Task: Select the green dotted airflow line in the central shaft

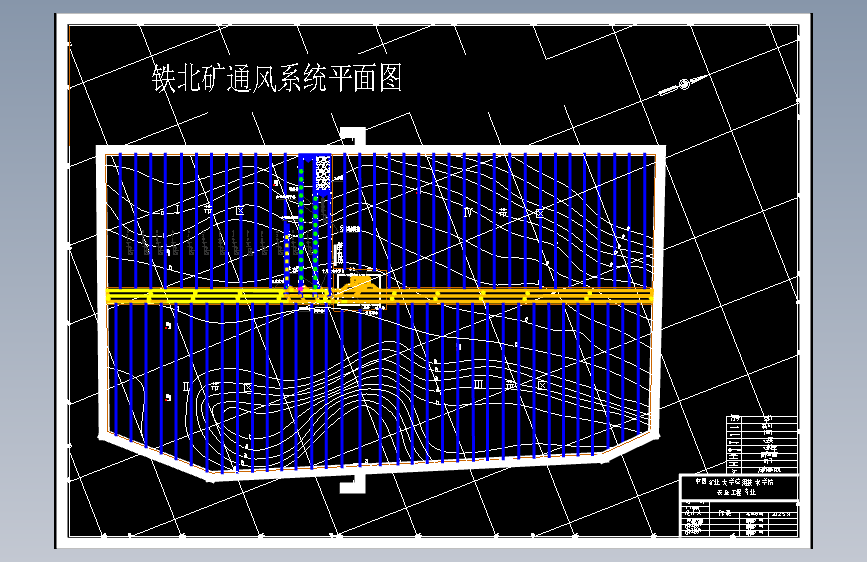Action: tap(301, 223)
